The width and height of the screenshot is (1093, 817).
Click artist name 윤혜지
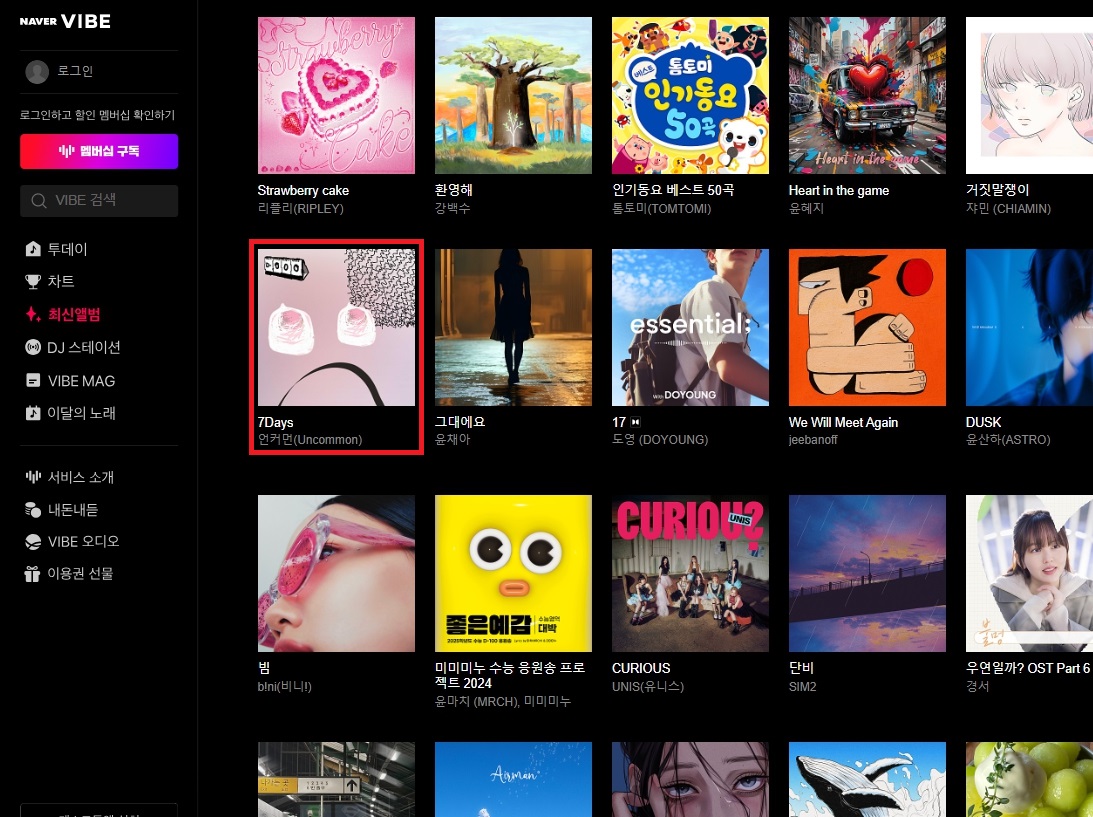point(807,208)
